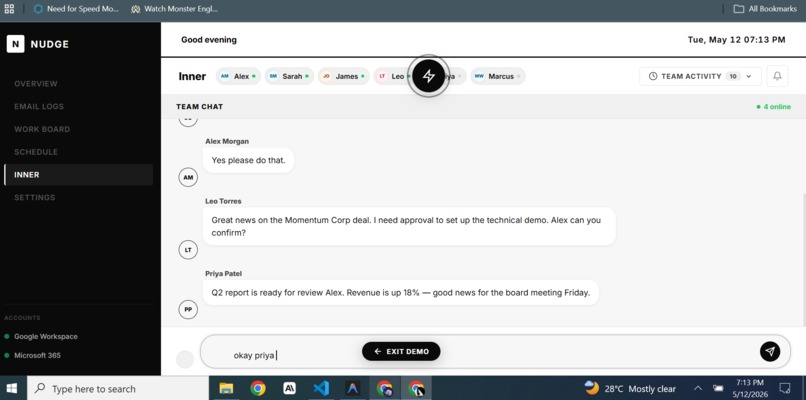Viewport: 806px width, 400px height.
Task: Click the chat message input field
Action: pos(495,352)
